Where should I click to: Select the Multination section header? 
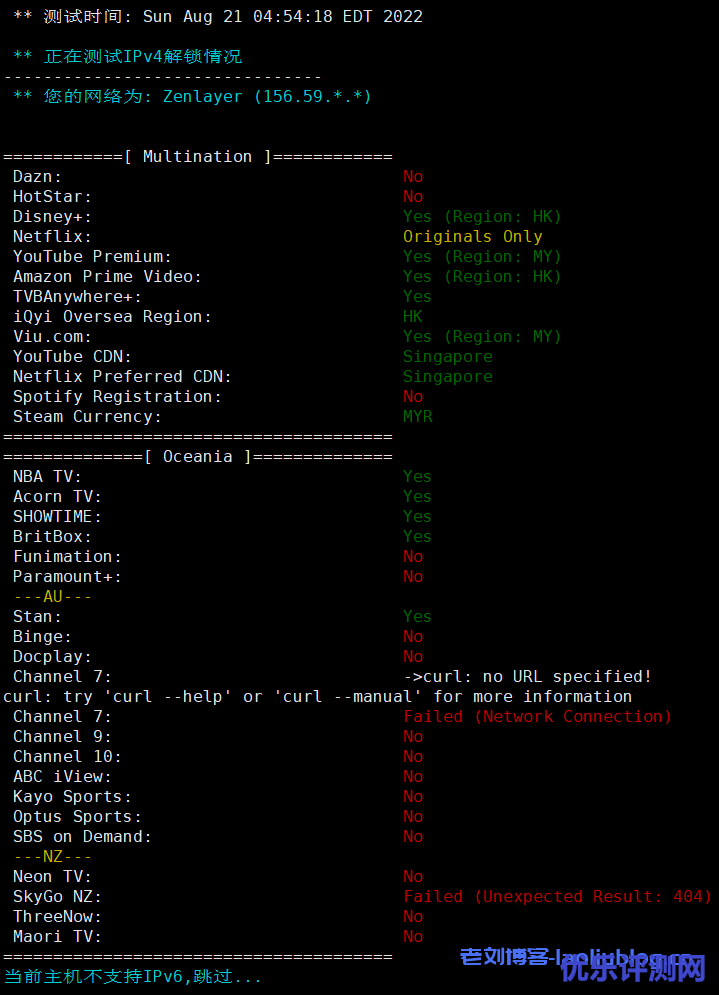click(x=198, y=156)
